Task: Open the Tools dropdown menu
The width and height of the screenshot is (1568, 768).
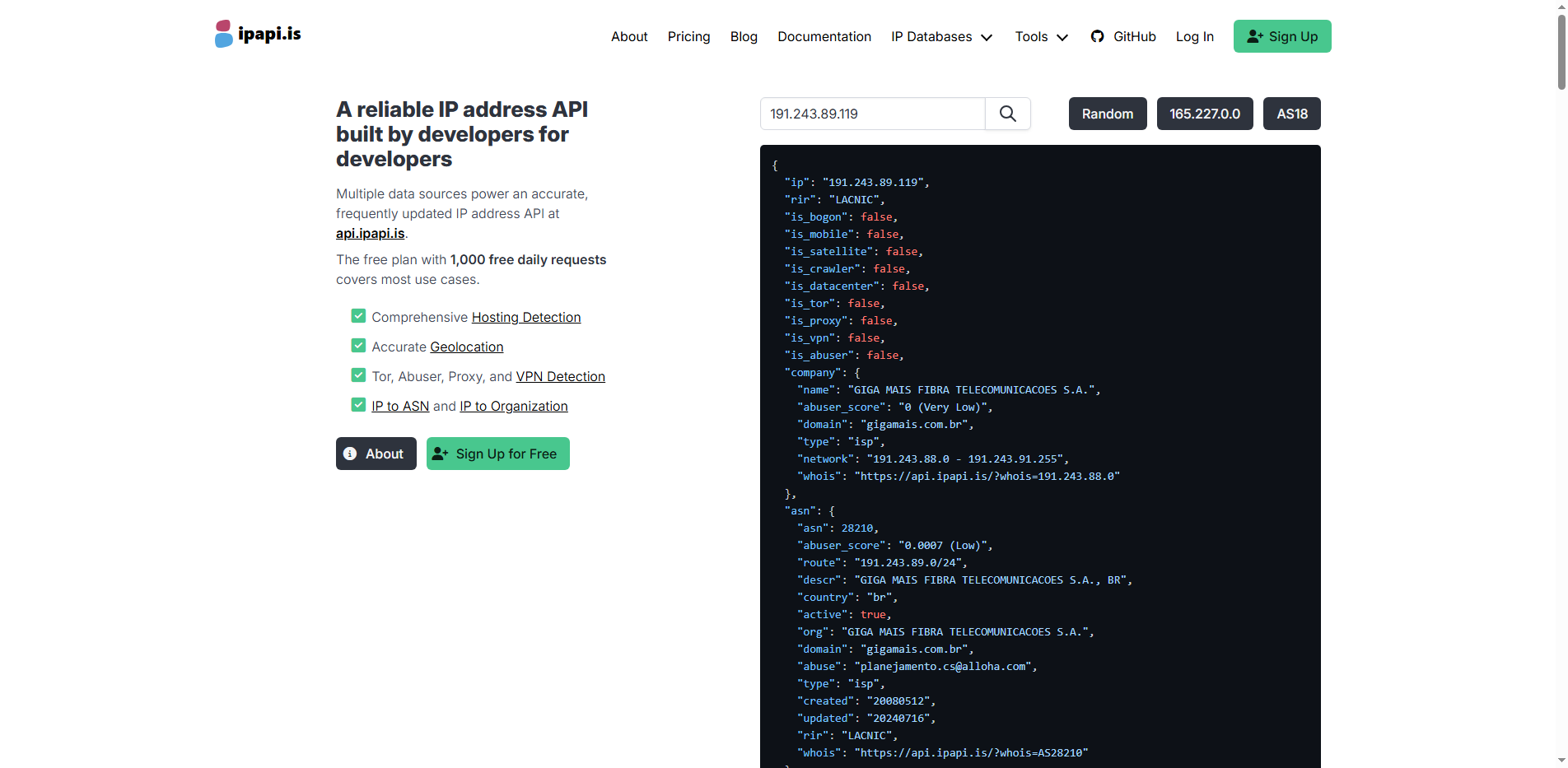Action: [1040, 36]
